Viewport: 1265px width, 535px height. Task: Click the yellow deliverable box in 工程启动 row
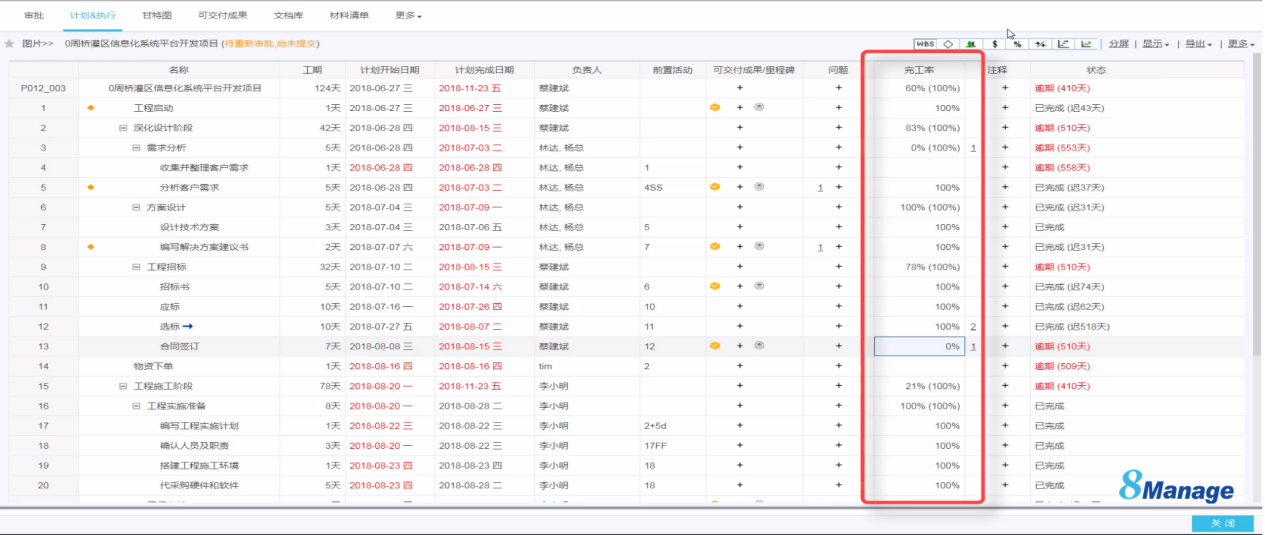click(715, 107)
